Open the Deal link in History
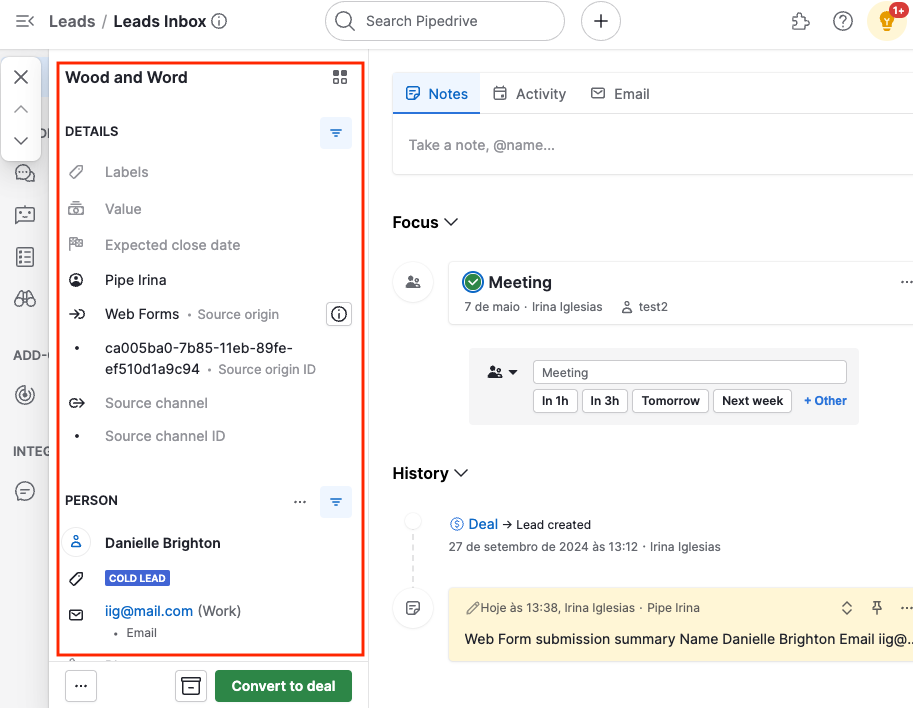This screenshot has height=708, width=913. 483,524
